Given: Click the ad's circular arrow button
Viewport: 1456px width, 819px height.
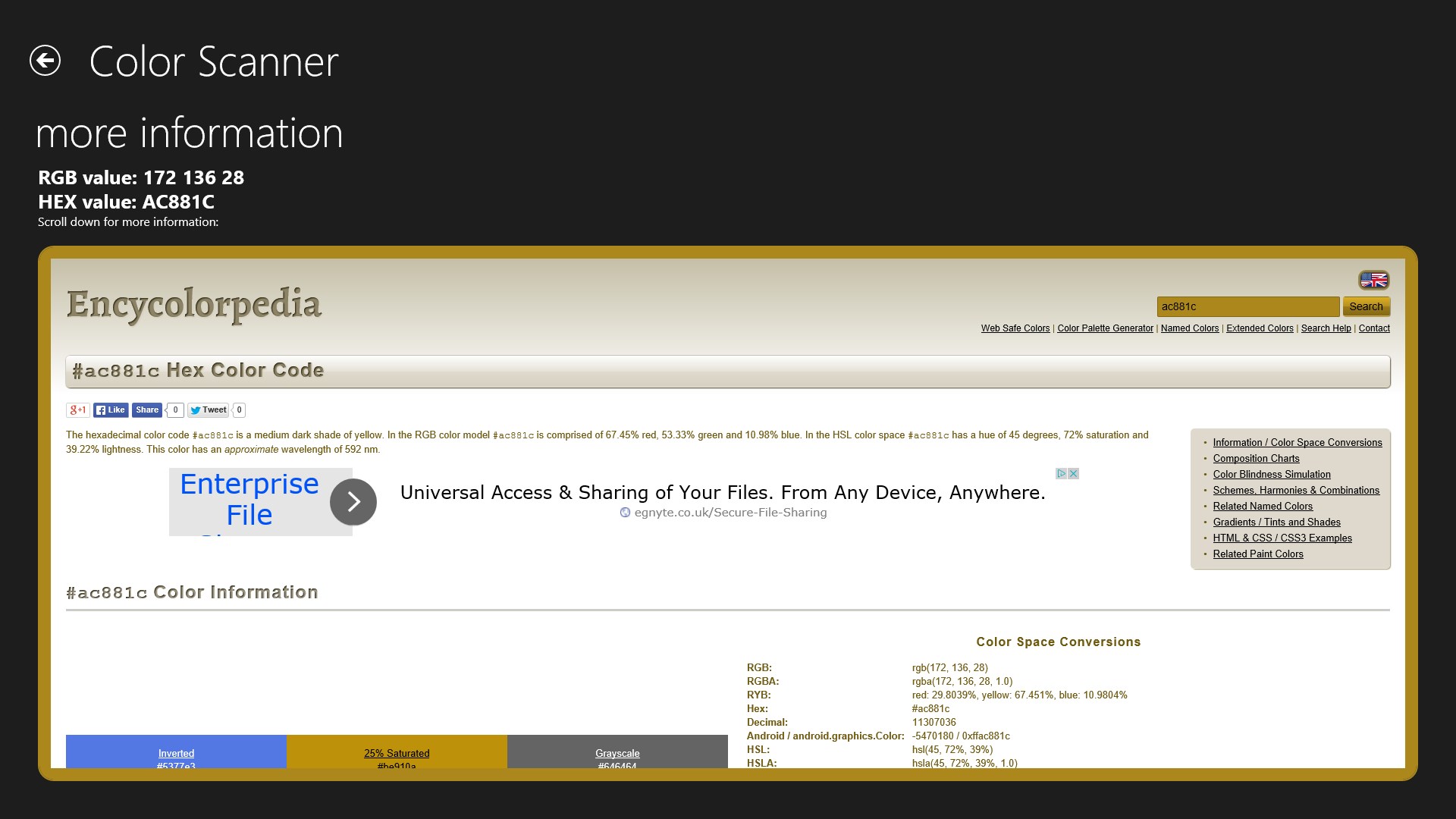Looking at the screenshot, I should pos(353,502).
